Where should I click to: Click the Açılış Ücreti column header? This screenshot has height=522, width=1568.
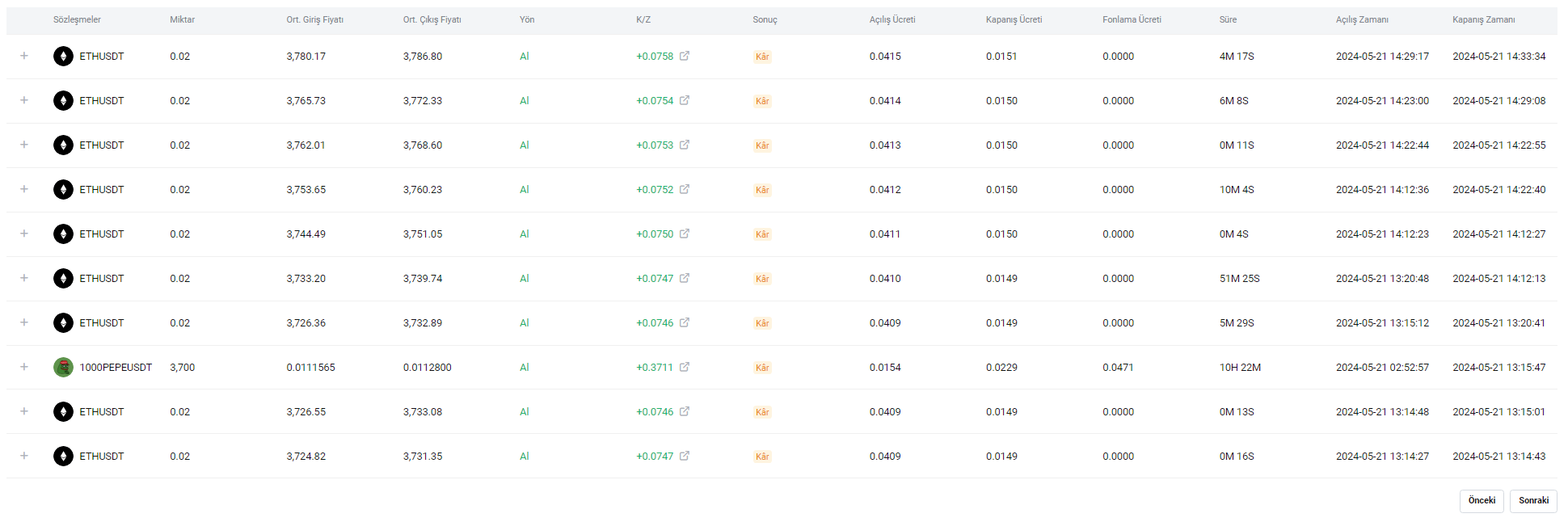[x=892, y=19]
